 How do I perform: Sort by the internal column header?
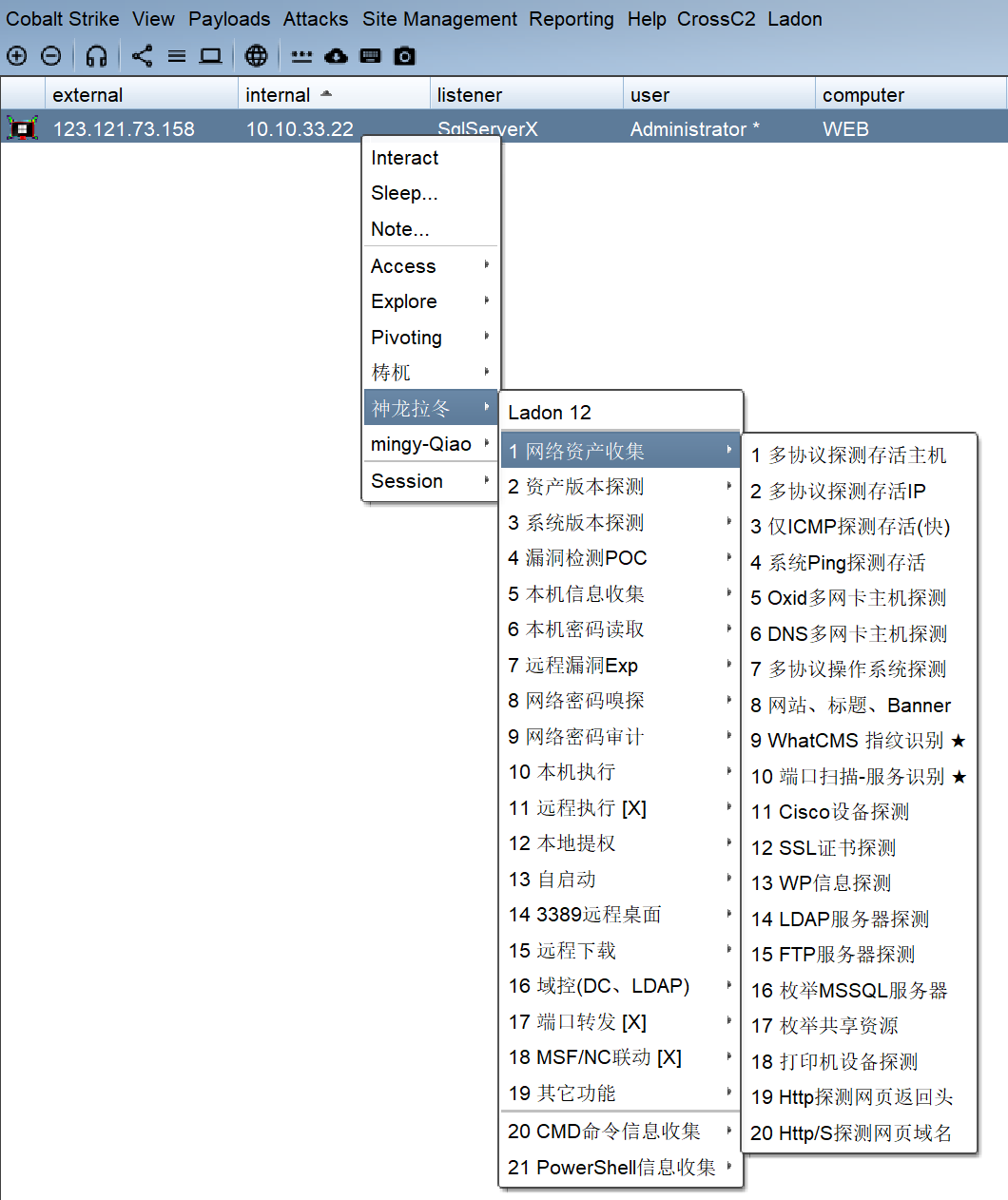278,95
